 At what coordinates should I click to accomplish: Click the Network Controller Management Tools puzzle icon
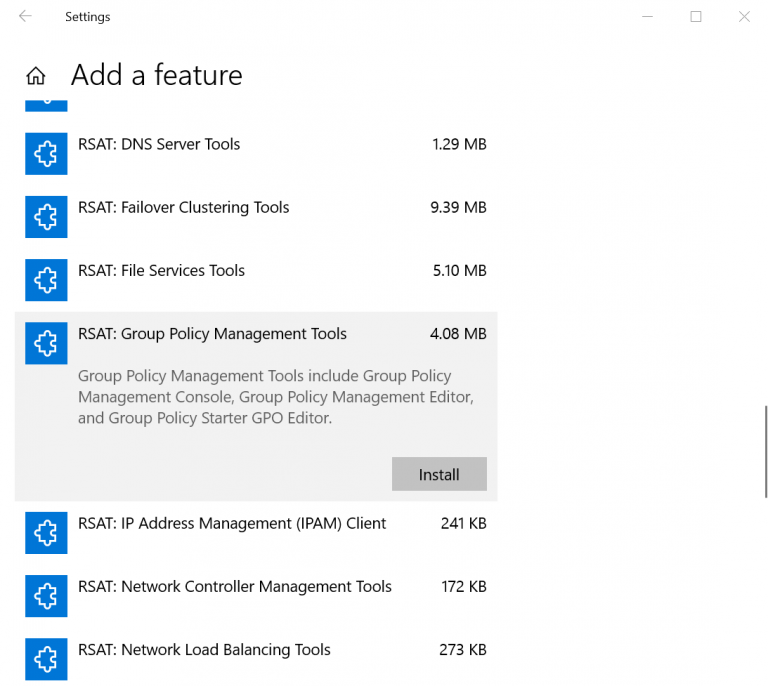pyautogui.click(x=46, y=596)
